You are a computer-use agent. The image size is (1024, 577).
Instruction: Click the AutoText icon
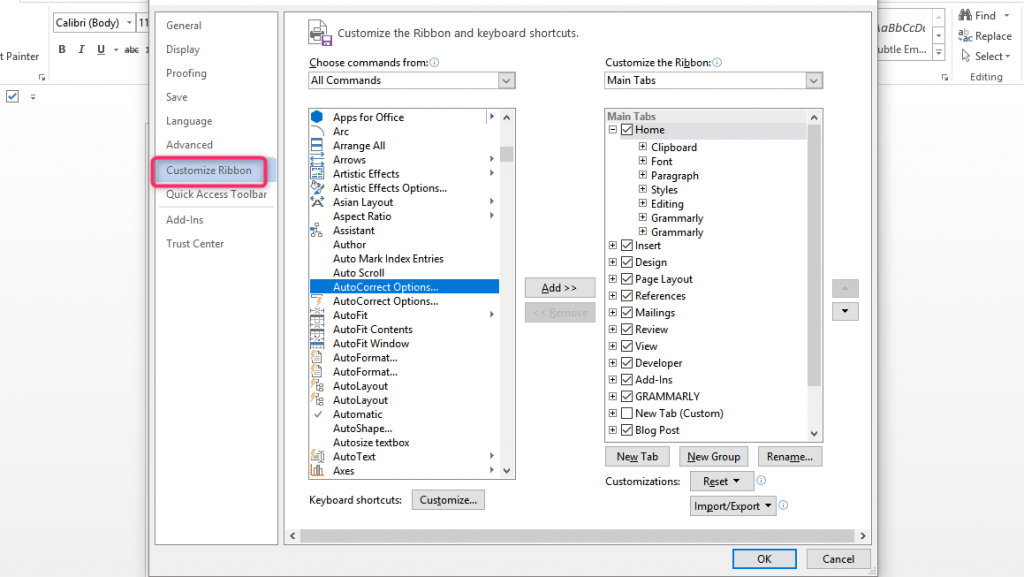point(317,456)
